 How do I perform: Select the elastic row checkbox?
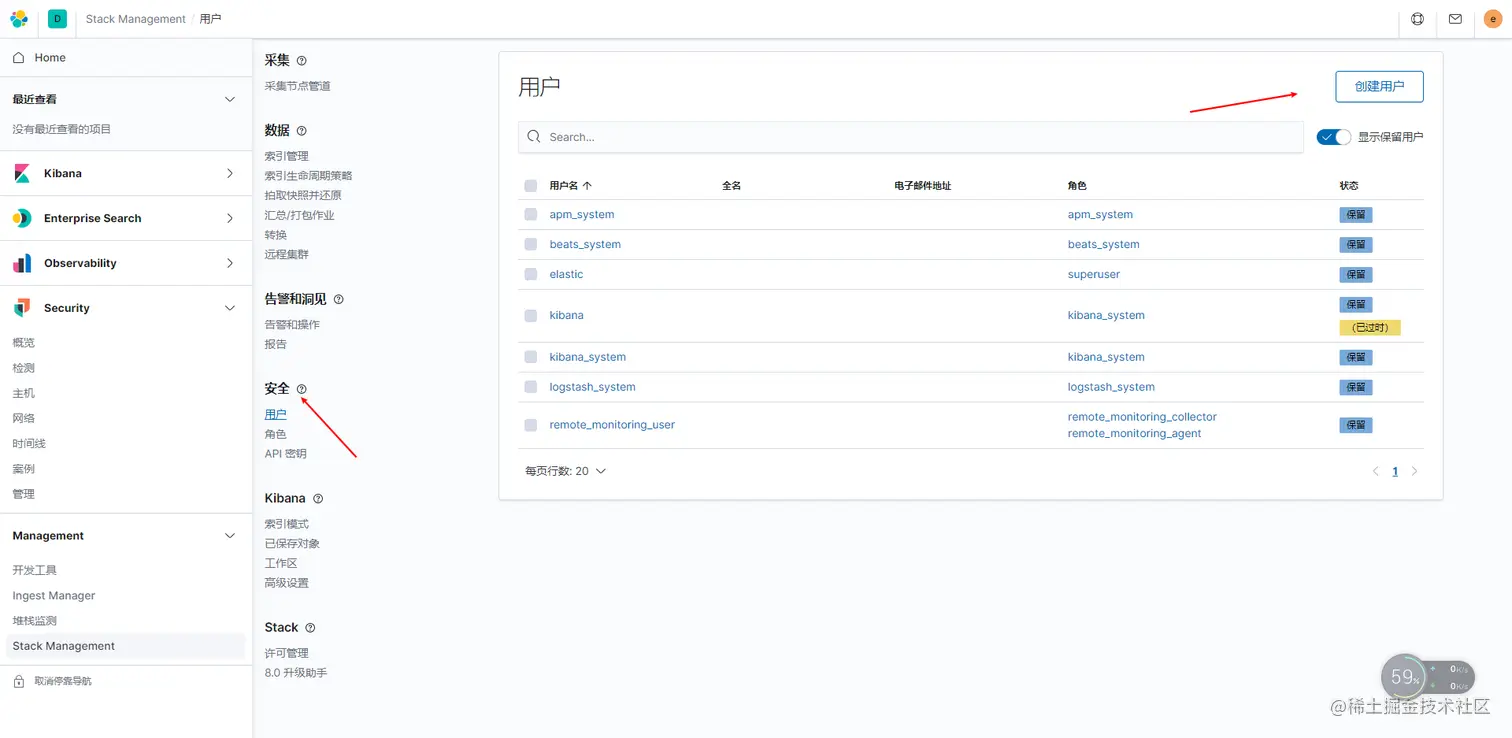tap(531, 275)
